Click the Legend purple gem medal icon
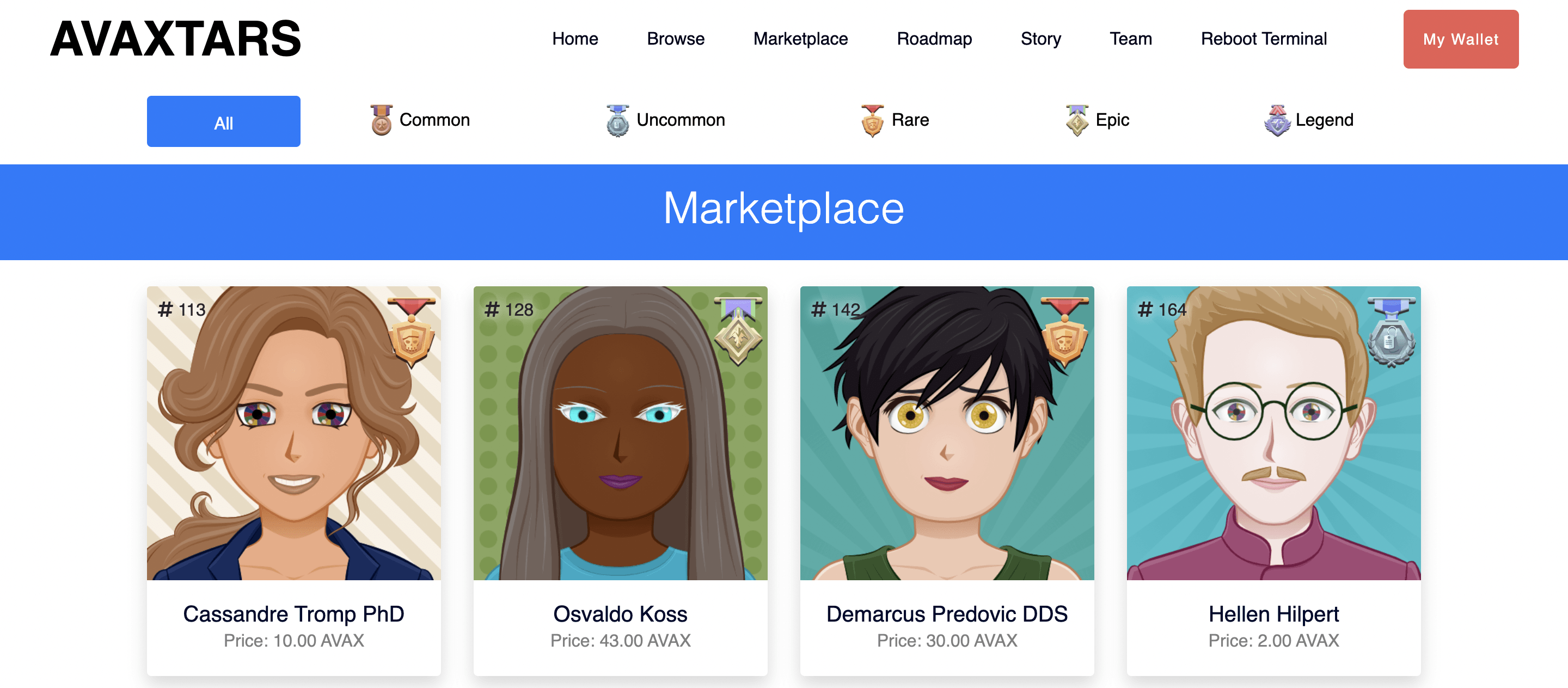Viewport: 1568px width, 688px height. 1277,120
